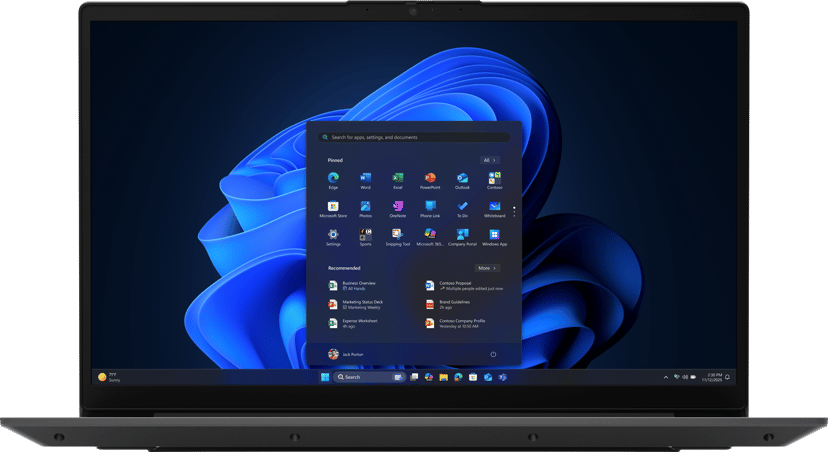Open the Edge pinned app
Viewport: 828px width, 452px height.
[x=333, y=180]
